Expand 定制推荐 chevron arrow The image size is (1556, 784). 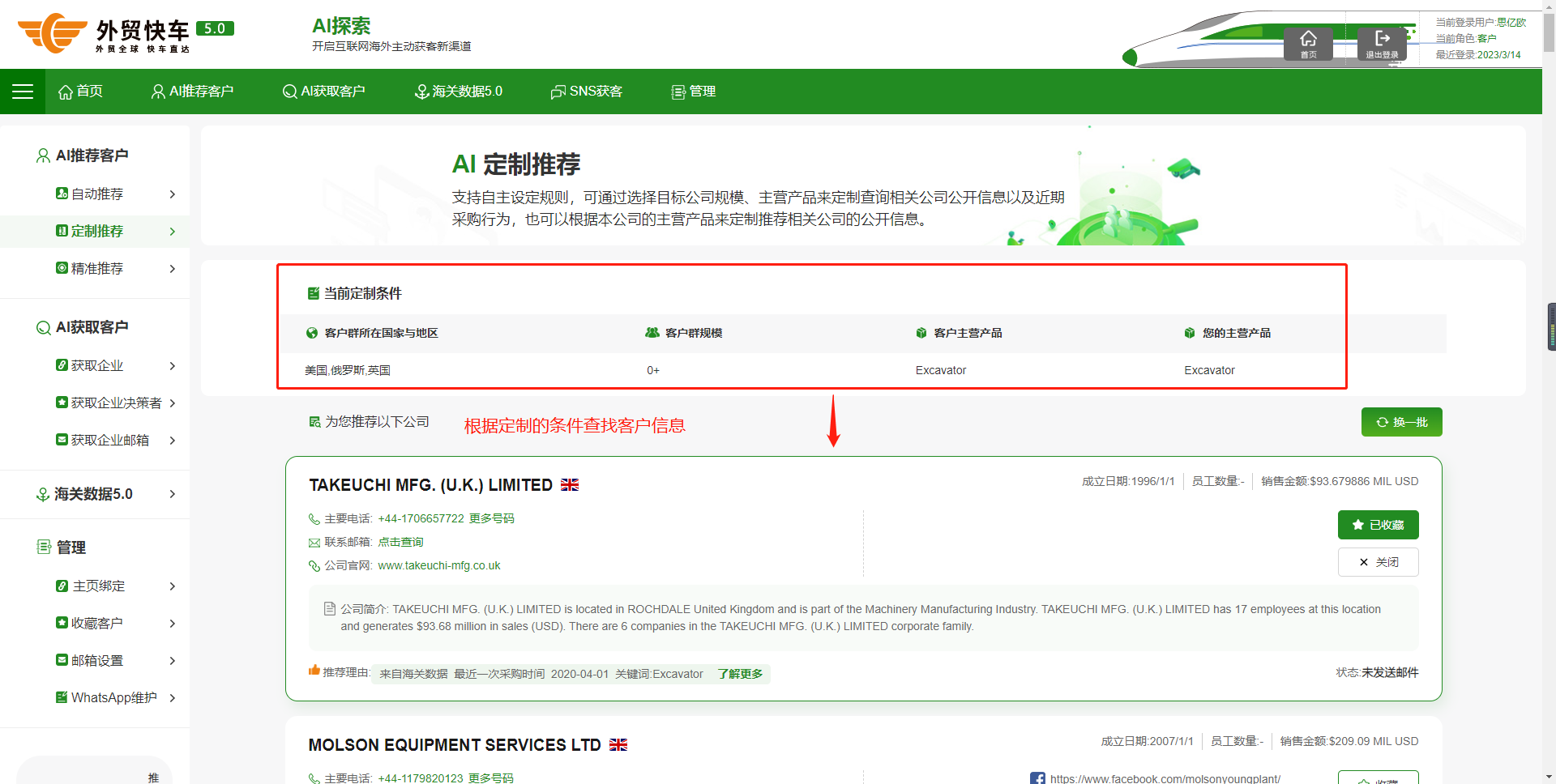pyautogui.click(x=173, y=232)
